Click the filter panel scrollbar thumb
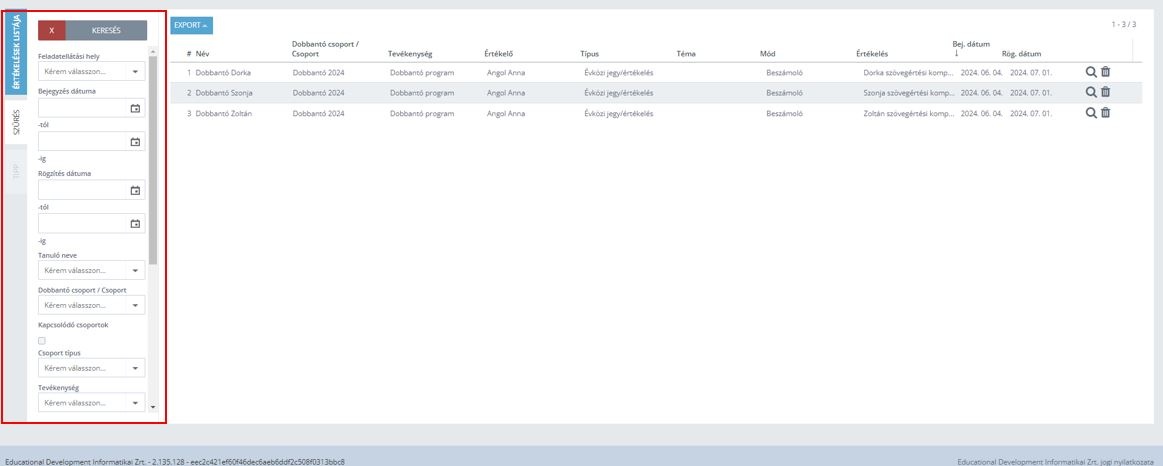Image resolution: width=1163 pixels, height=466 pixels. click(153, 160)
